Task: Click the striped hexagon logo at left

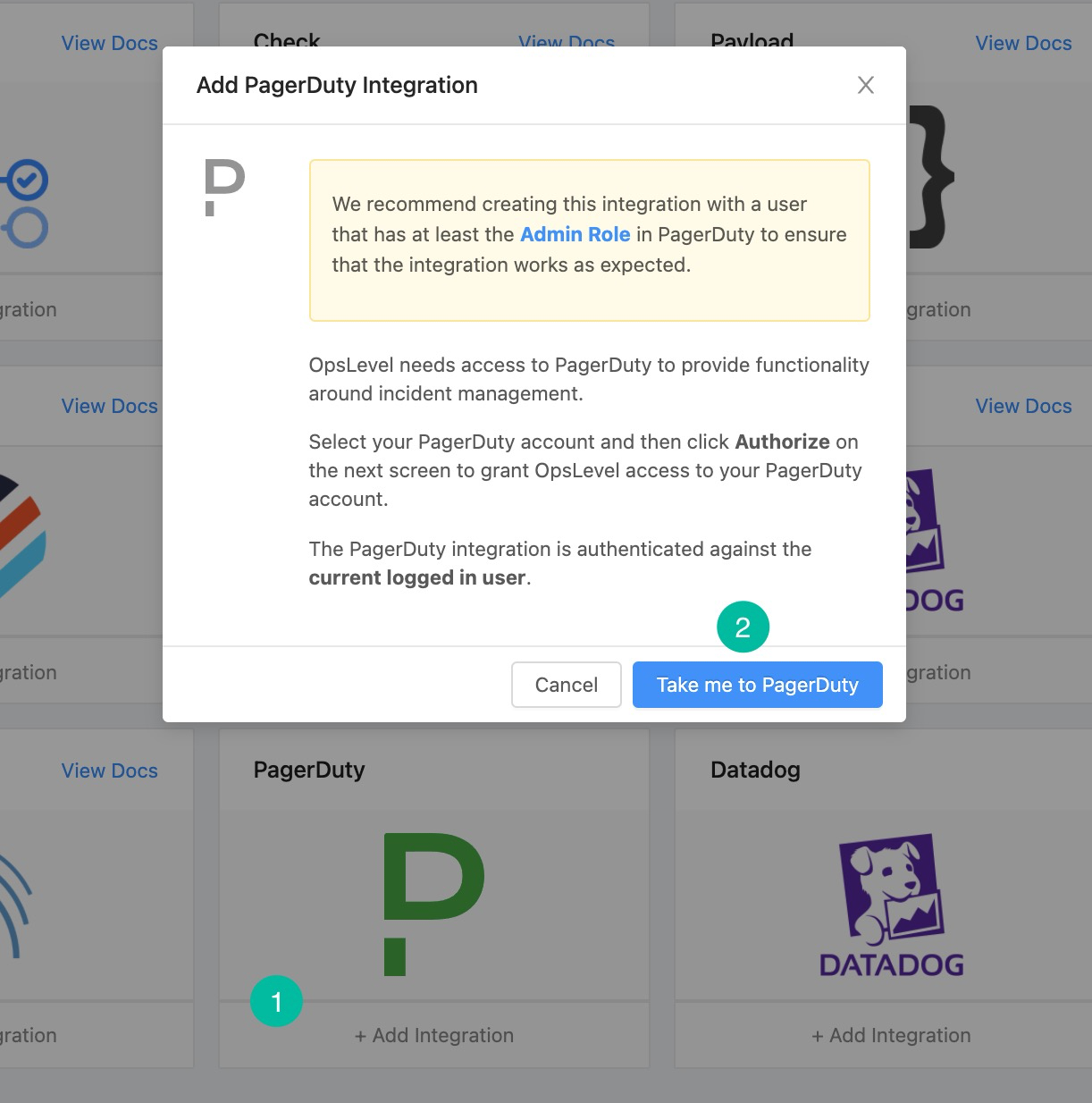Action: (22, 536)
